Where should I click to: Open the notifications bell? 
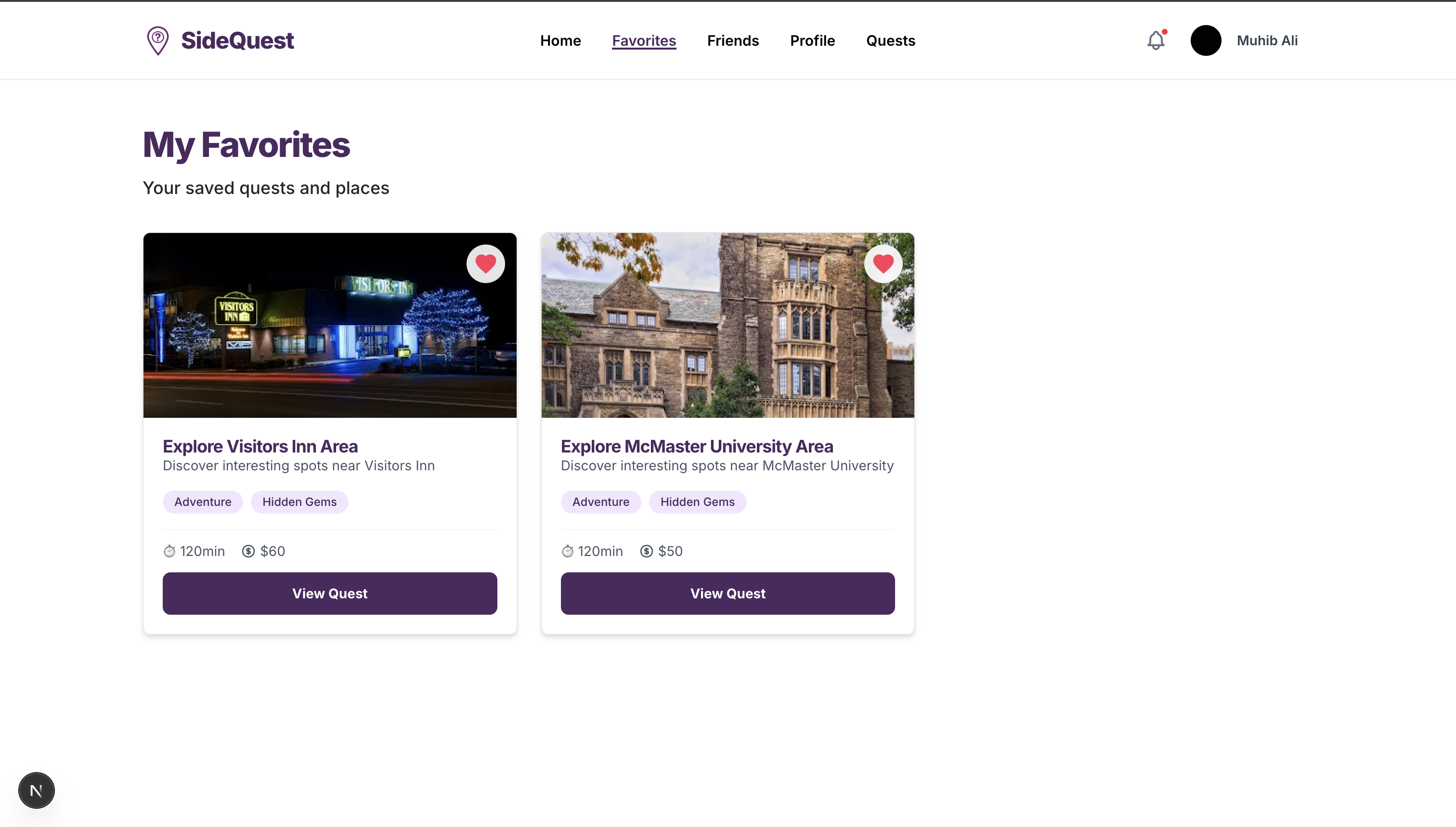[1156, 40]
